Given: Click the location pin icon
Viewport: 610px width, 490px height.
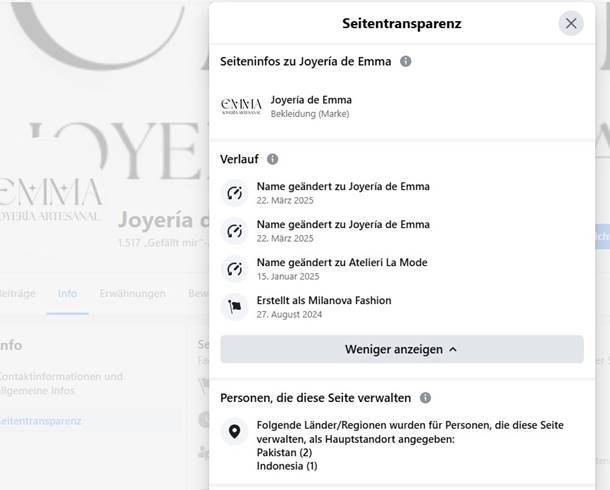Looking at the screenshot, I should (x=235, y=433).
